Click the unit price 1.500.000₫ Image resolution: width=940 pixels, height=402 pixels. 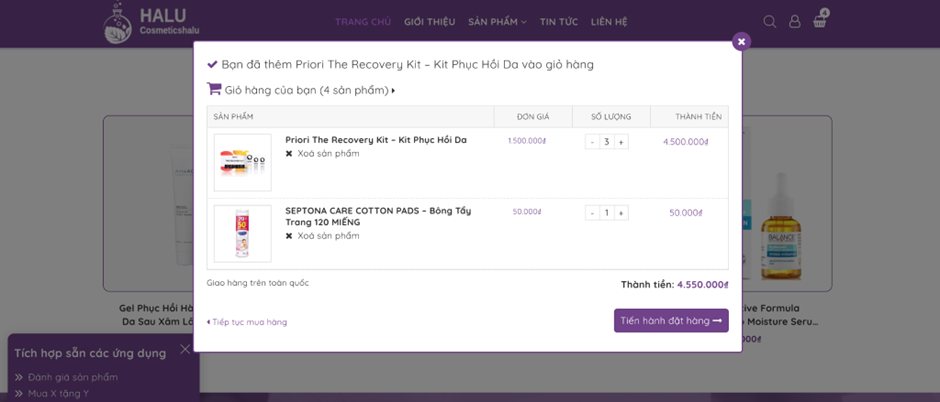527,141
